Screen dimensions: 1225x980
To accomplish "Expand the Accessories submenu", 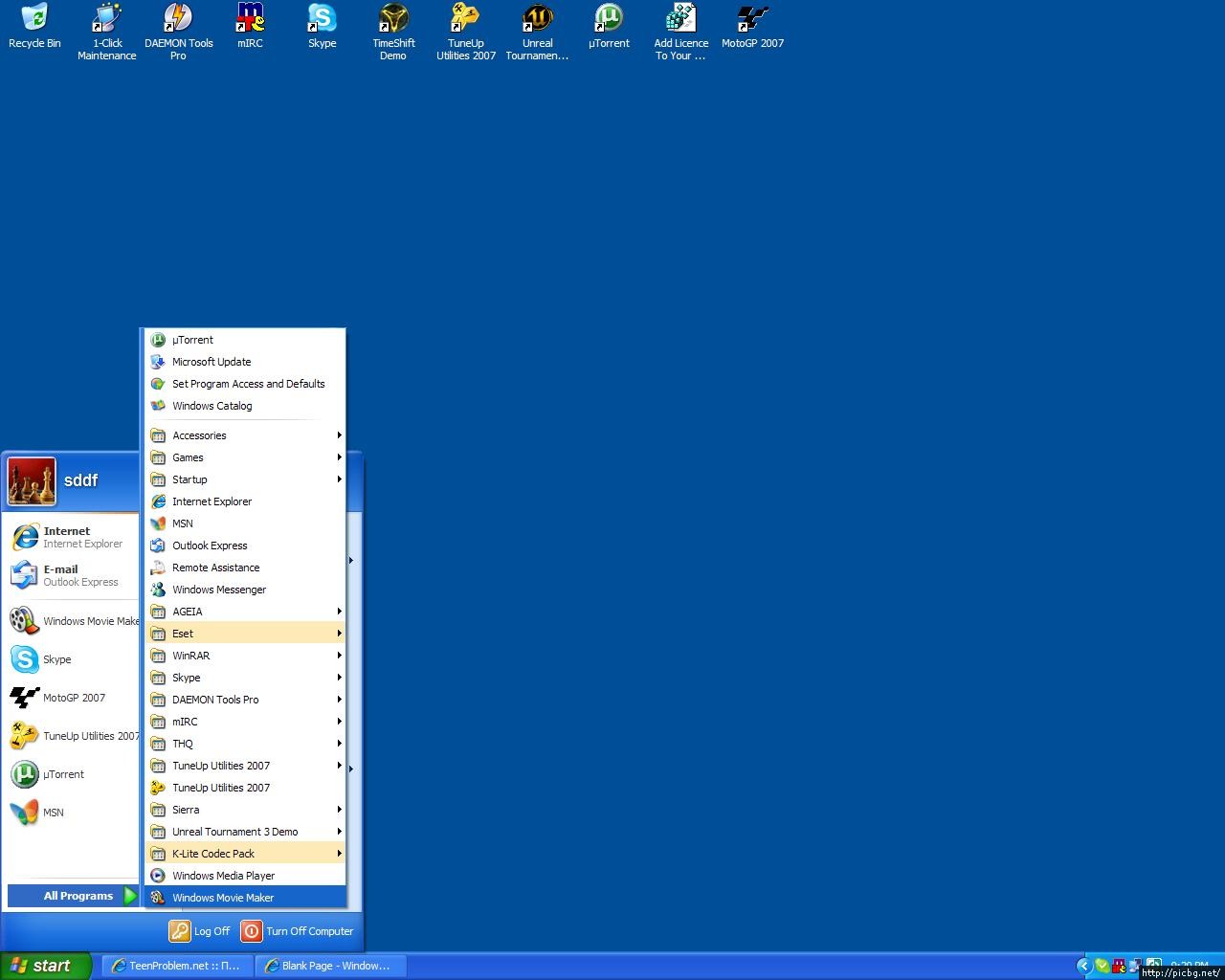I will (x=245, y=435).
